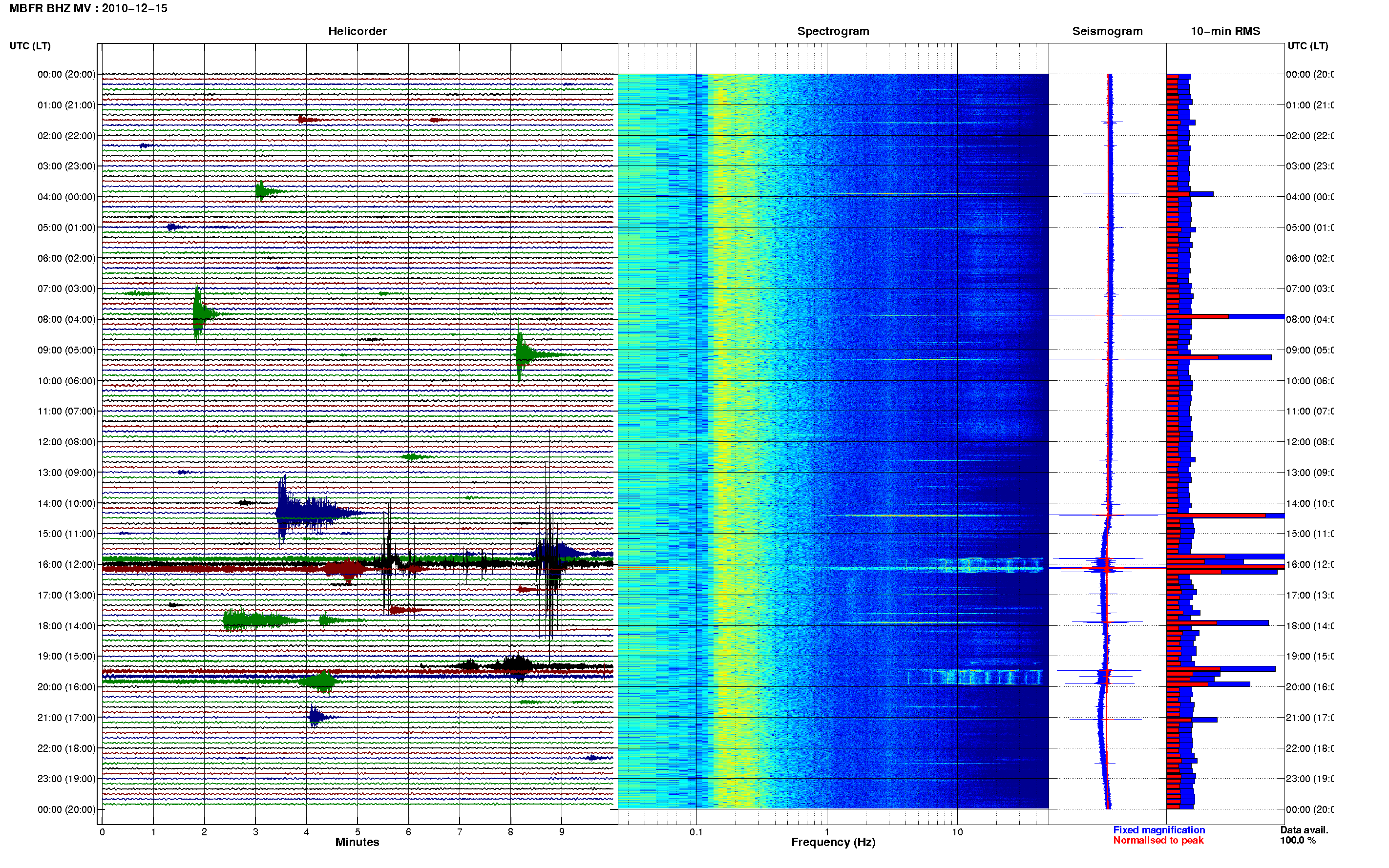Image resolution: width=1389 pixels, height=868 pixels.
Task: Click the 23:00 (19:00) time label
Action: (x=66, y=779)
